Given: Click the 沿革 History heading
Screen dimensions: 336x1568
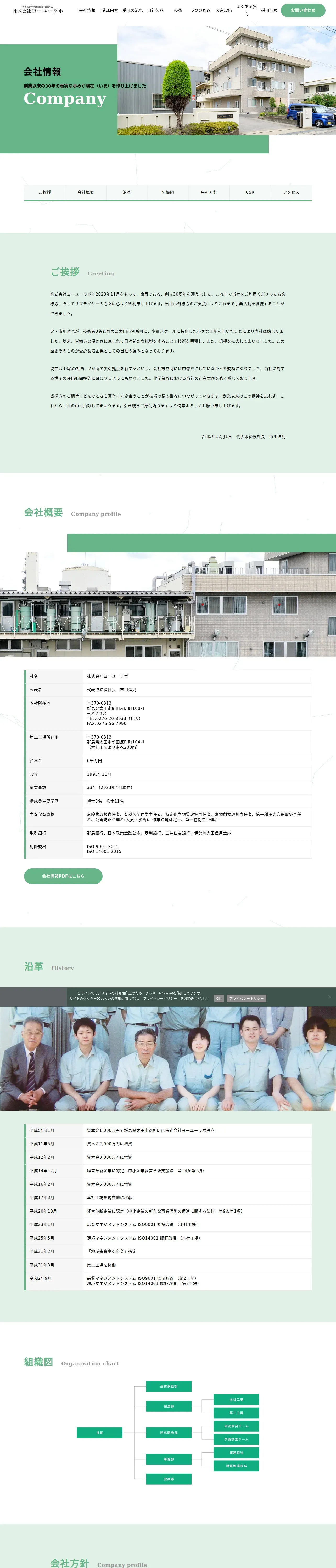Looking at the screenshot, I should tap(49, 967).
